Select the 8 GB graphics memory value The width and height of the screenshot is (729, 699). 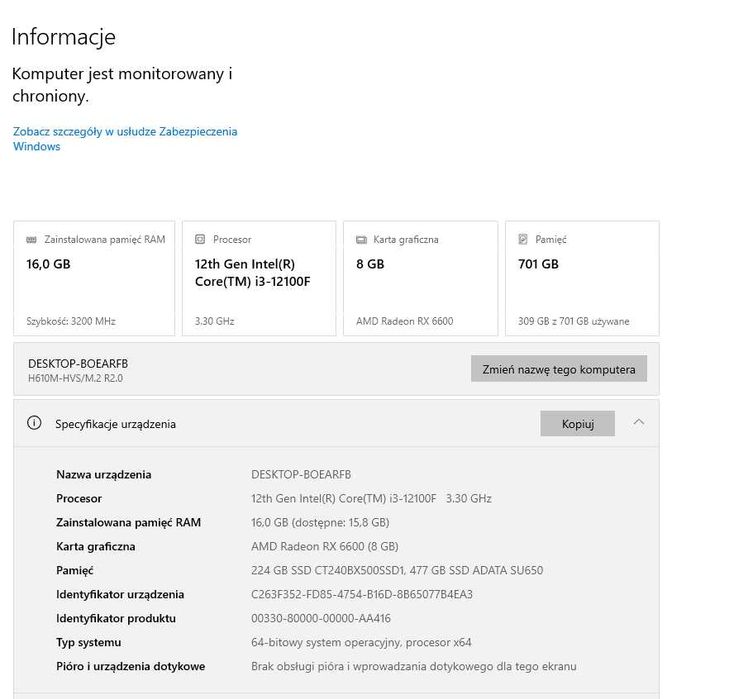pyautogui.click(x=370, y=264)
